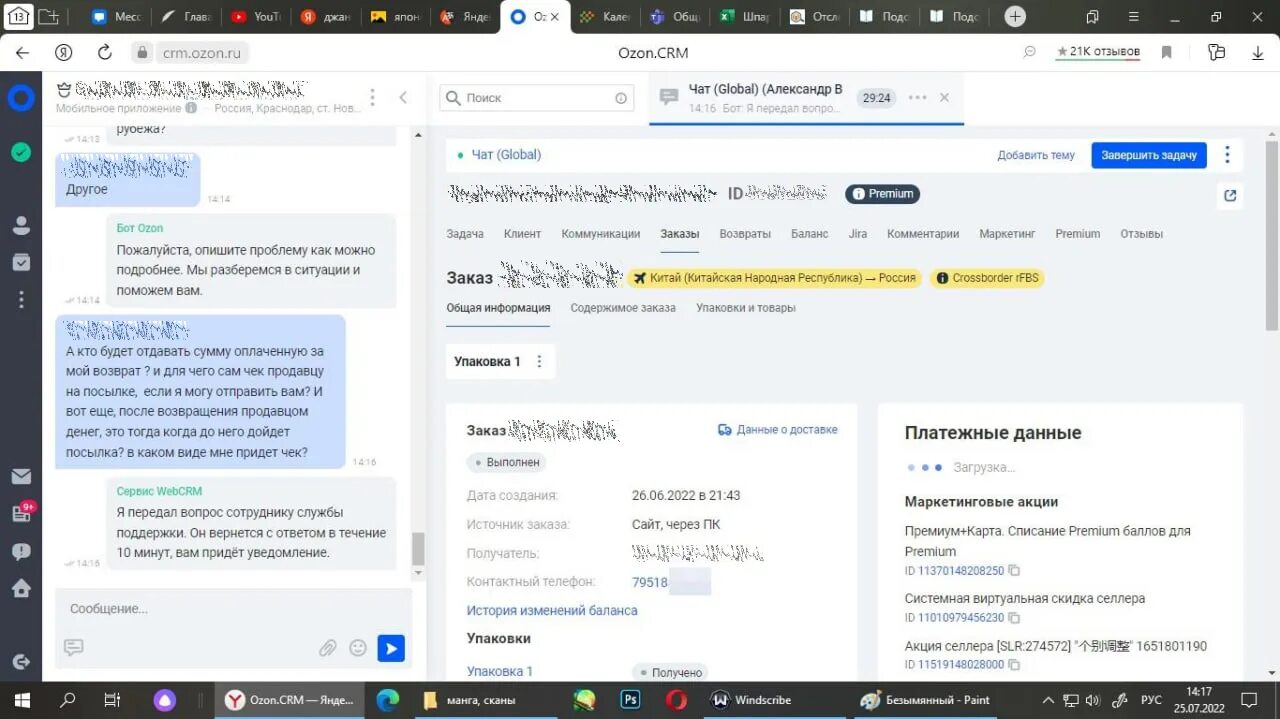Click the Premium badge
Viewport: 1280px width, 719px height.
pos(882,194)
